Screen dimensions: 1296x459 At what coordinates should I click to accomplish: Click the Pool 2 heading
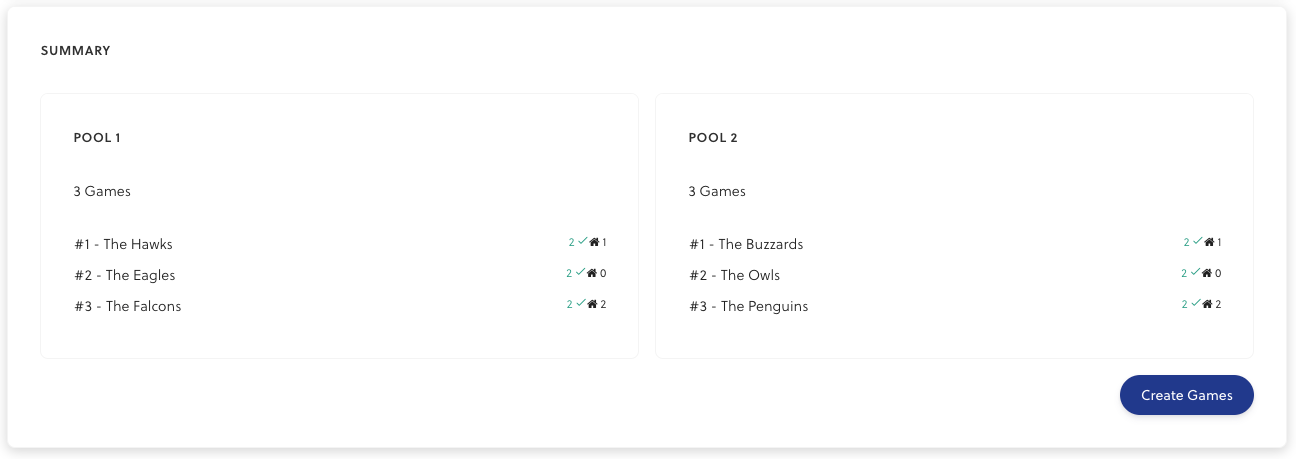(713, 138)
